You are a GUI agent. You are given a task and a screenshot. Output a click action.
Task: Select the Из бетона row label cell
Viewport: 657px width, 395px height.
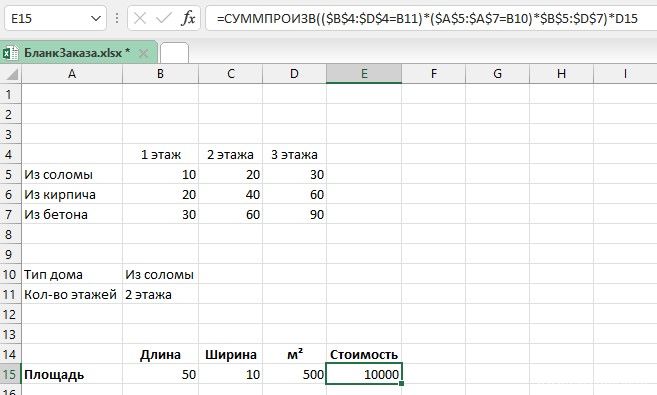coord(72,214)
